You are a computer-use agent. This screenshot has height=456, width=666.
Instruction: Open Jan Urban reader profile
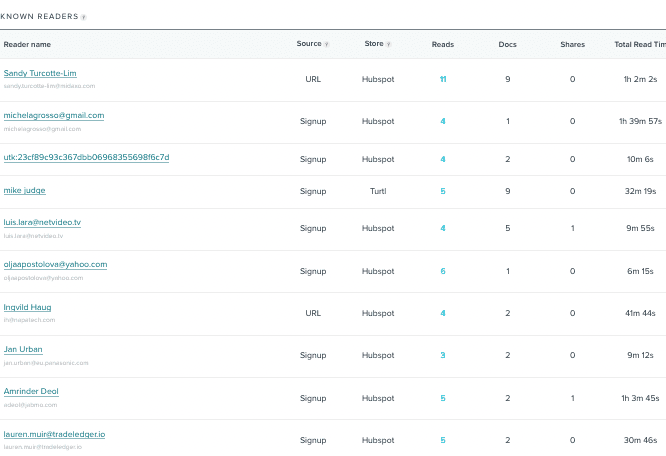23,349
